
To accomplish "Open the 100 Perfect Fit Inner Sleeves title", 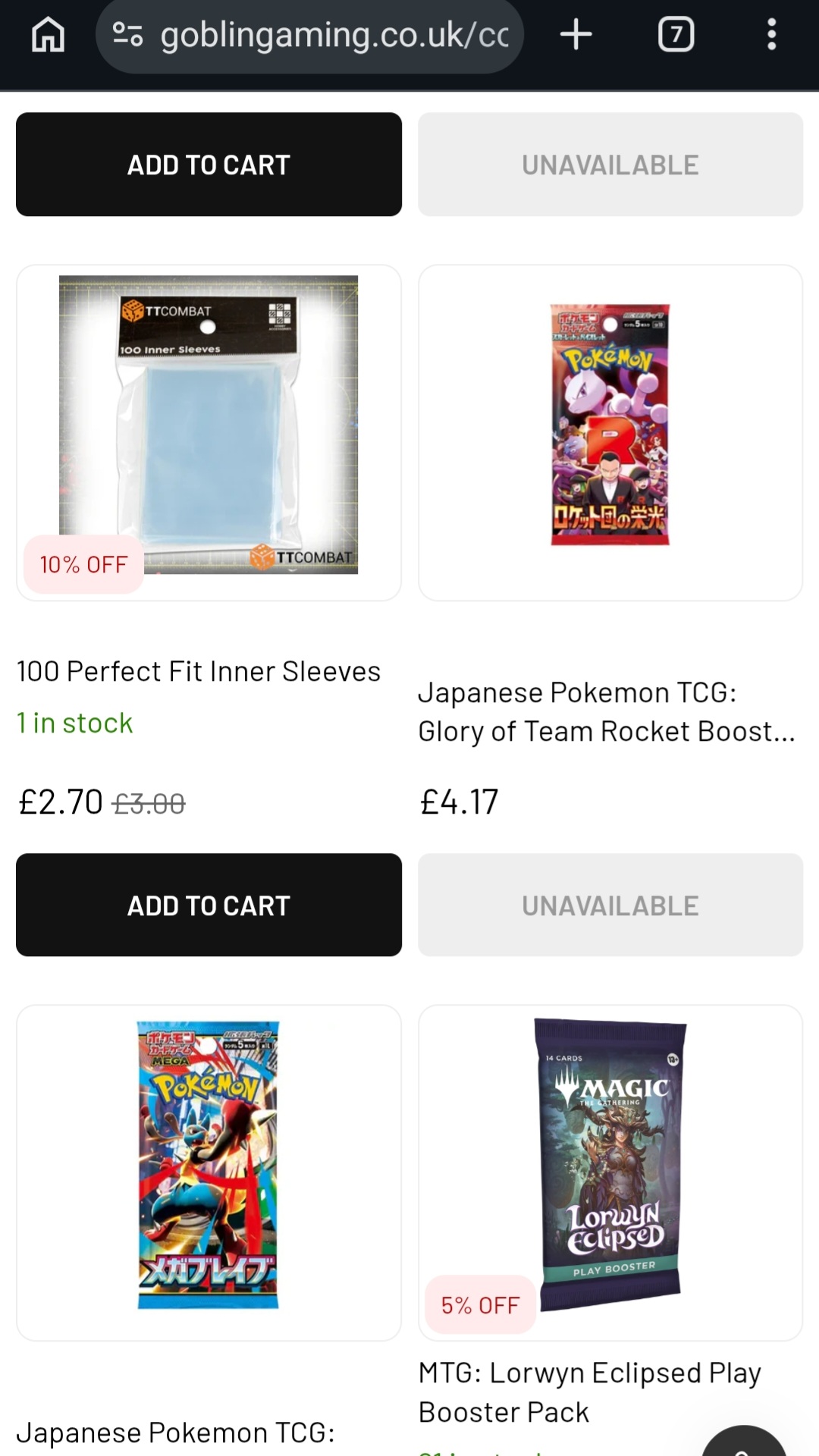I will pos(199,671).
